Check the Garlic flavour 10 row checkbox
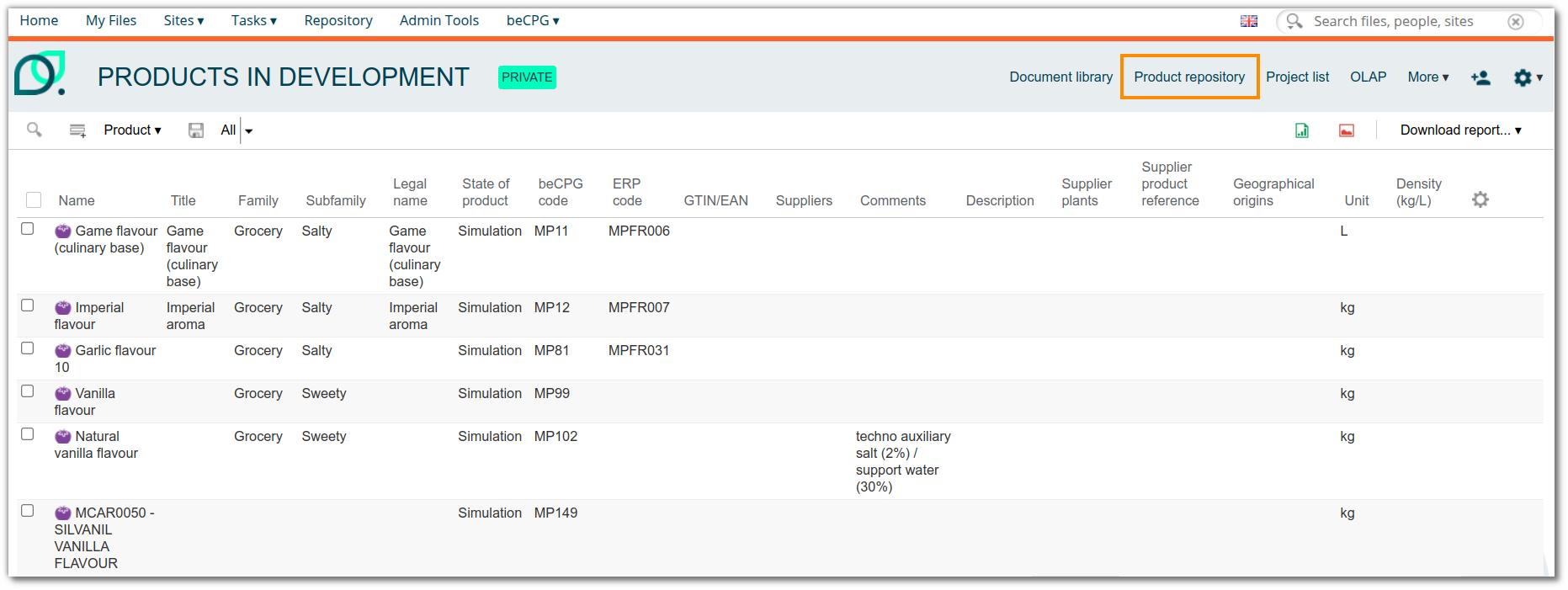1568x590 pixels. (28, 348)
